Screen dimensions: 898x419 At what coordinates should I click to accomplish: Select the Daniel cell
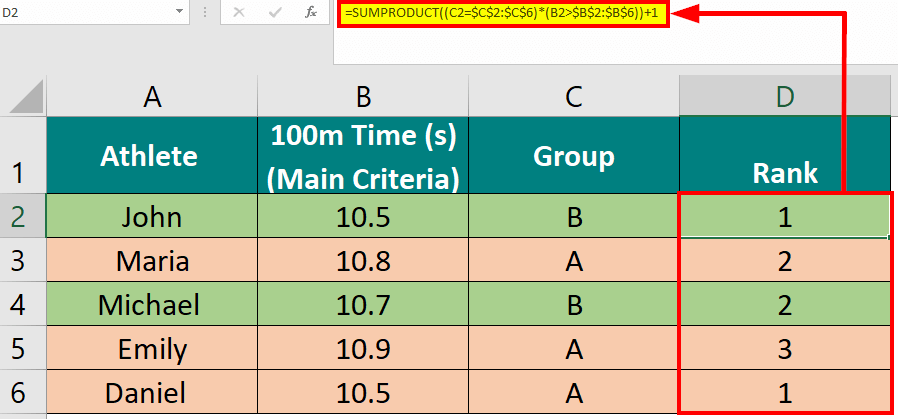[x=152, y=392]
